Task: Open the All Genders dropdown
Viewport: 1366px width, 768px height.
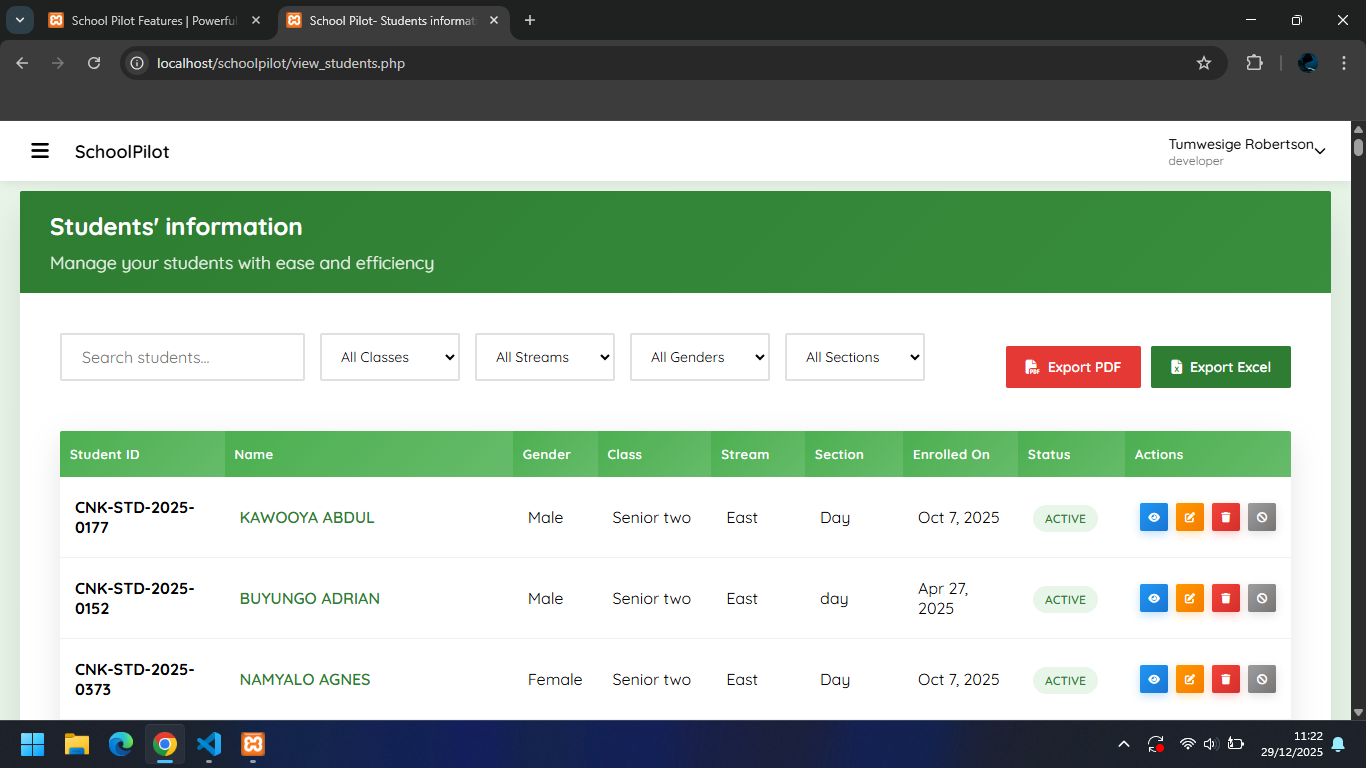Action: click(x=699, y=357)
